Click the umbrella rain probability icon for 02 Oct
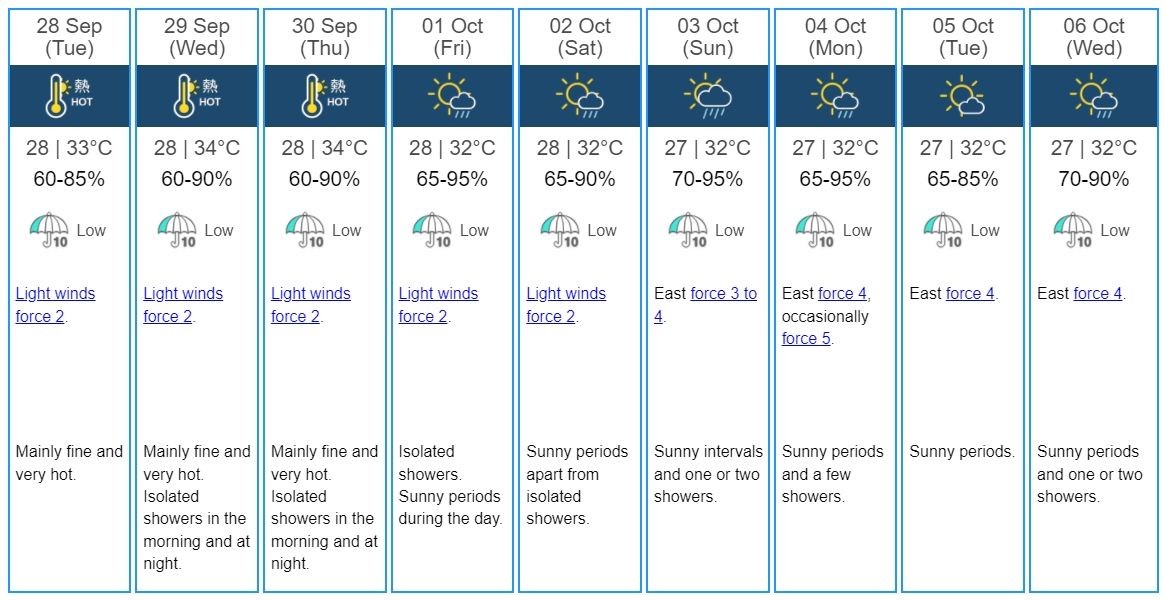The width and height of the screenshot is (1165, 601). coord(560,231)
